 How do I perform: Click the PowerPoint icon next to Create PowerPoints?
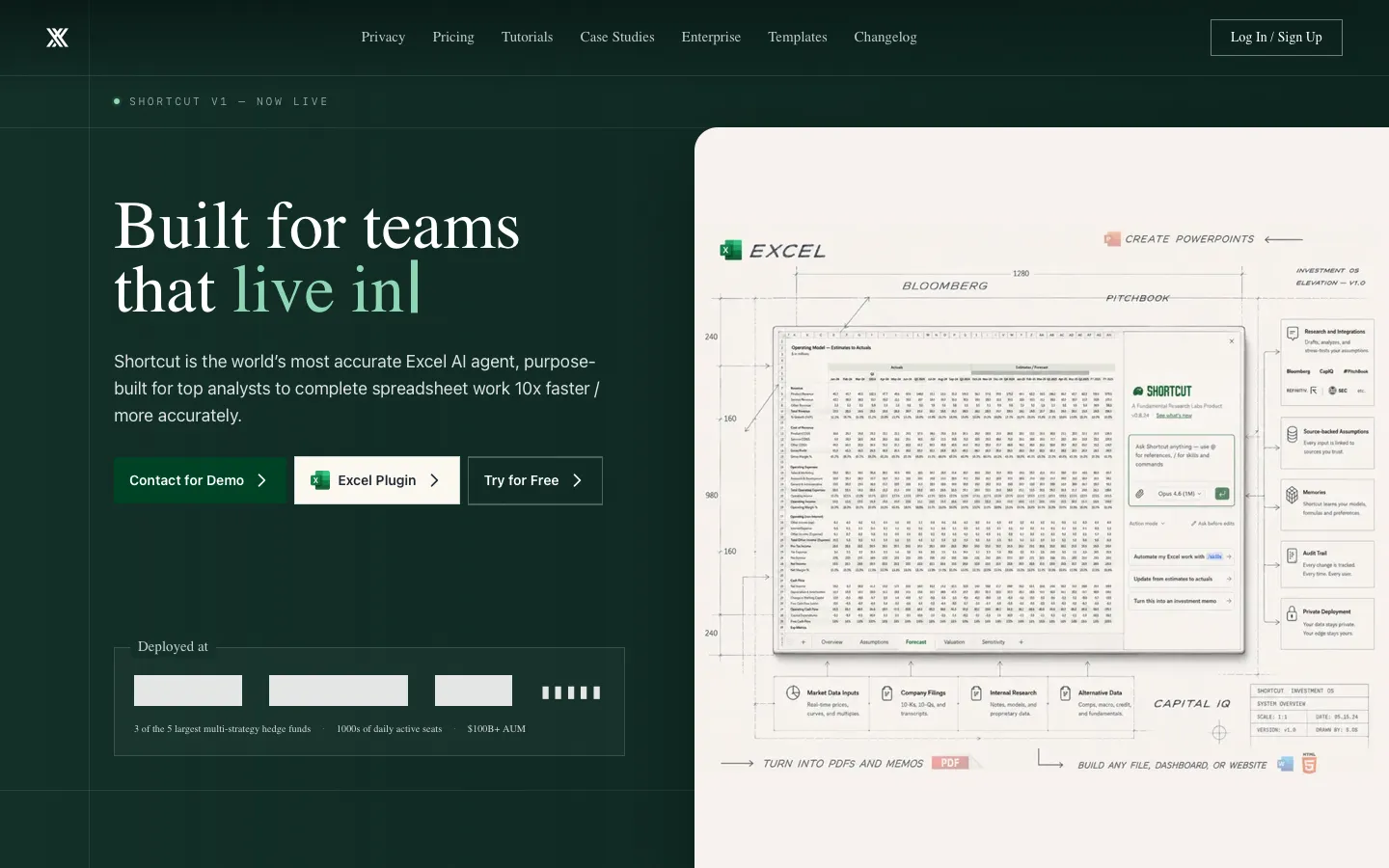coord(1112,239)
